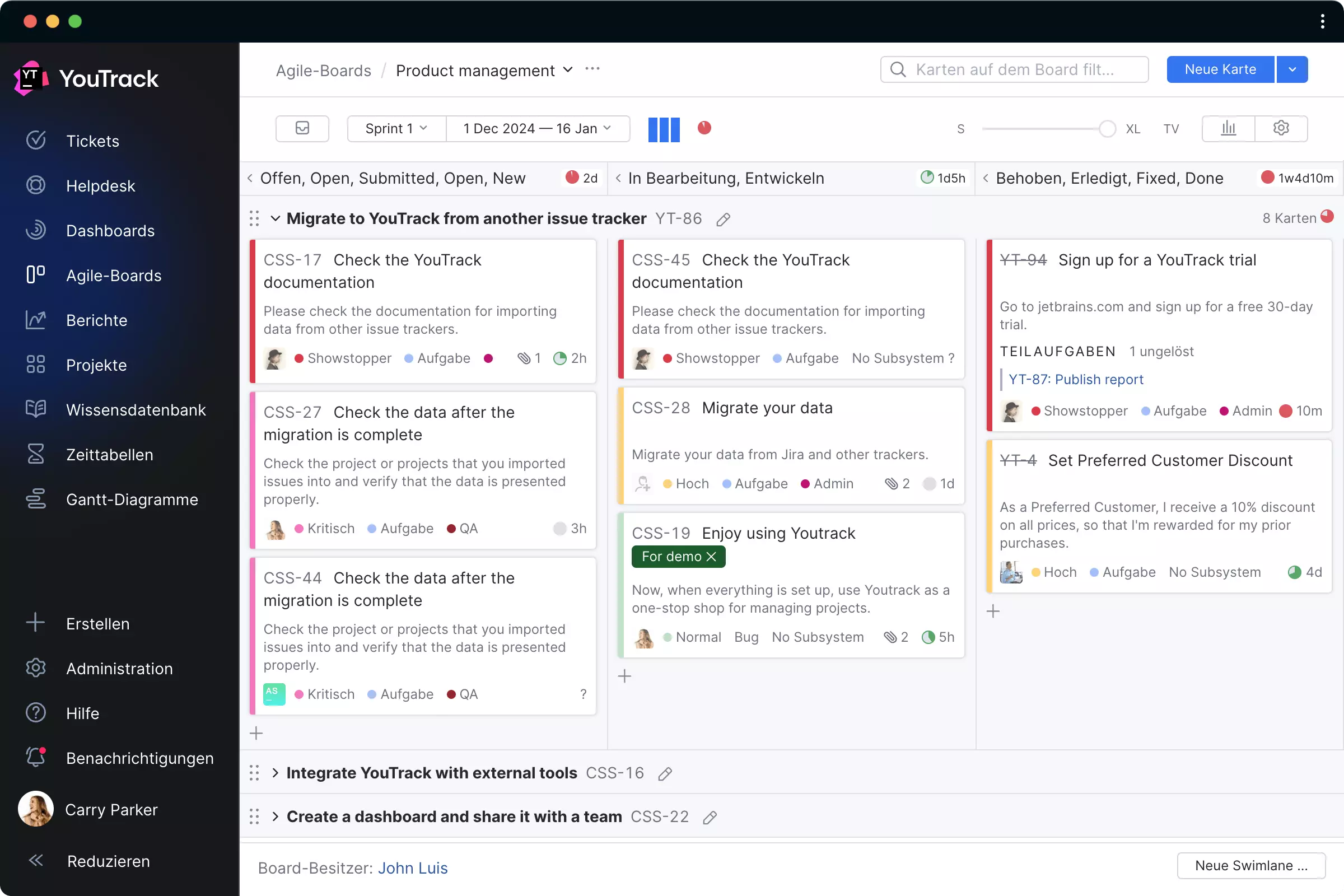Image resolution: width=1344 pixels, height=896 pixels.
Task: Click the Dashboards sidebar icon
Action: [35, 230]
